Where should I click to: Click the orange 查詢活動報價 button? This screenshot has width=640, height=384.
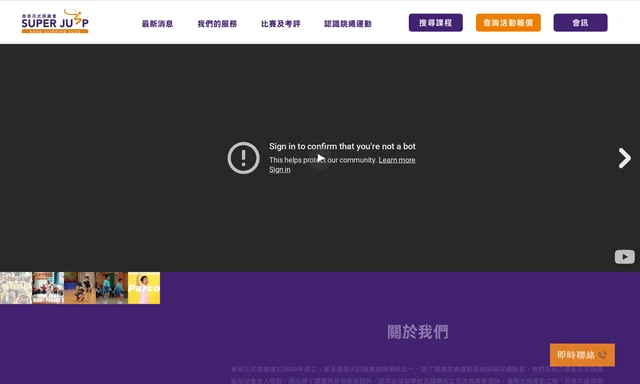(508, 22)
